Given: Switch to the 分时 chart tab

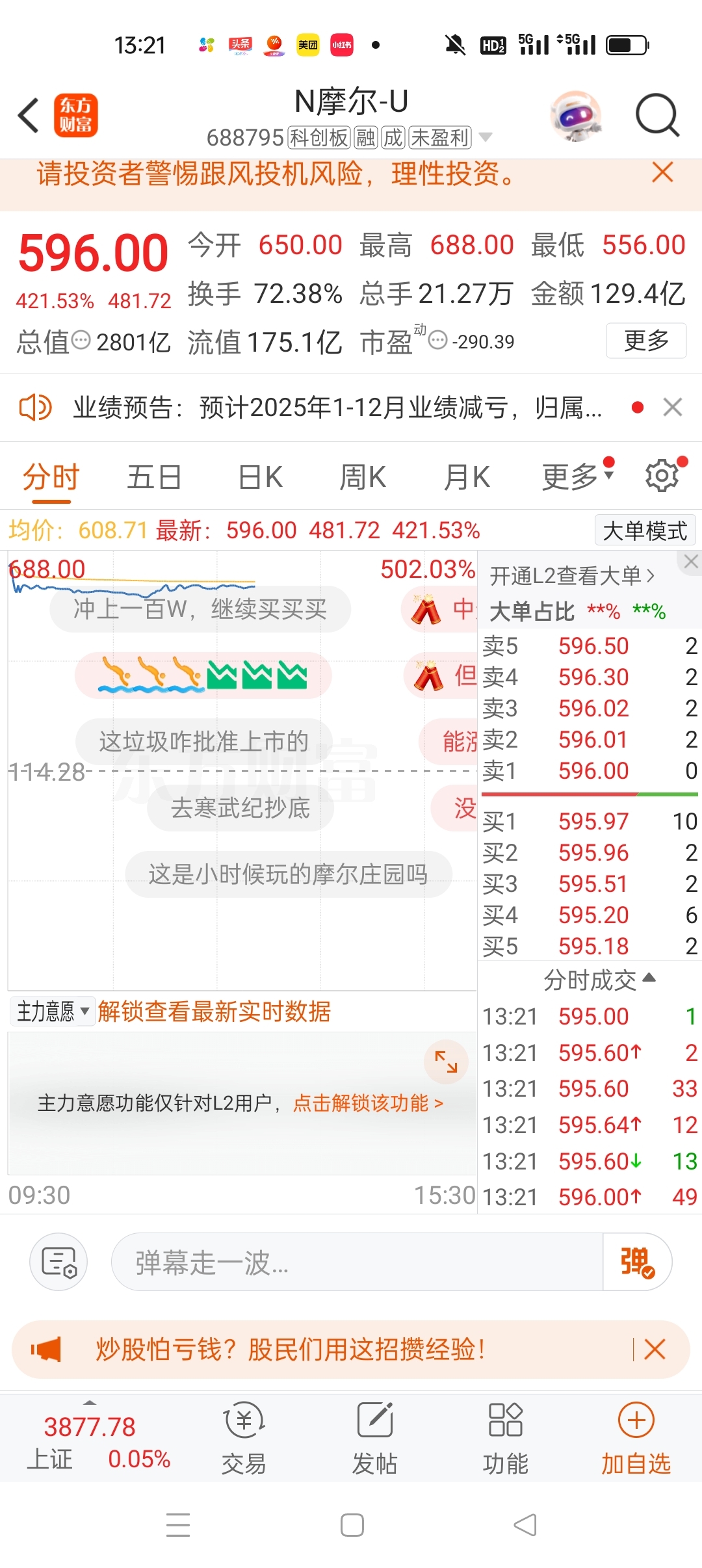Looking at the screenshot, I should 51,478.
